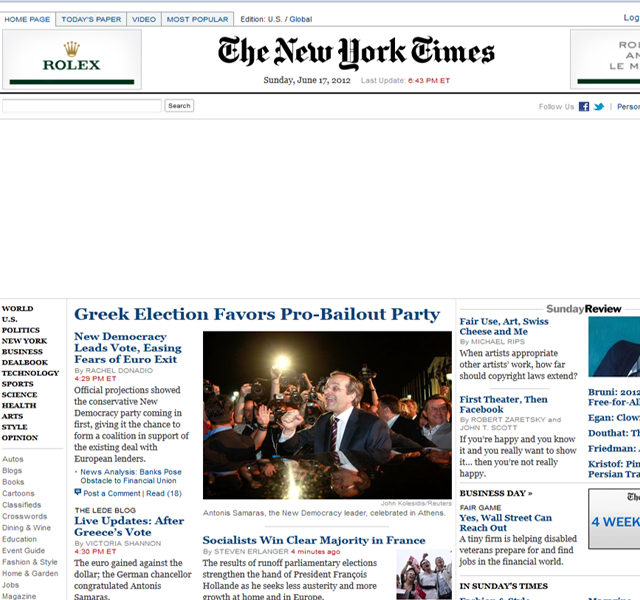The height and width of the screenshot is (600, 640).
Task: Open the Antonis Samaras celebration photo
Action: click(327, 415)
